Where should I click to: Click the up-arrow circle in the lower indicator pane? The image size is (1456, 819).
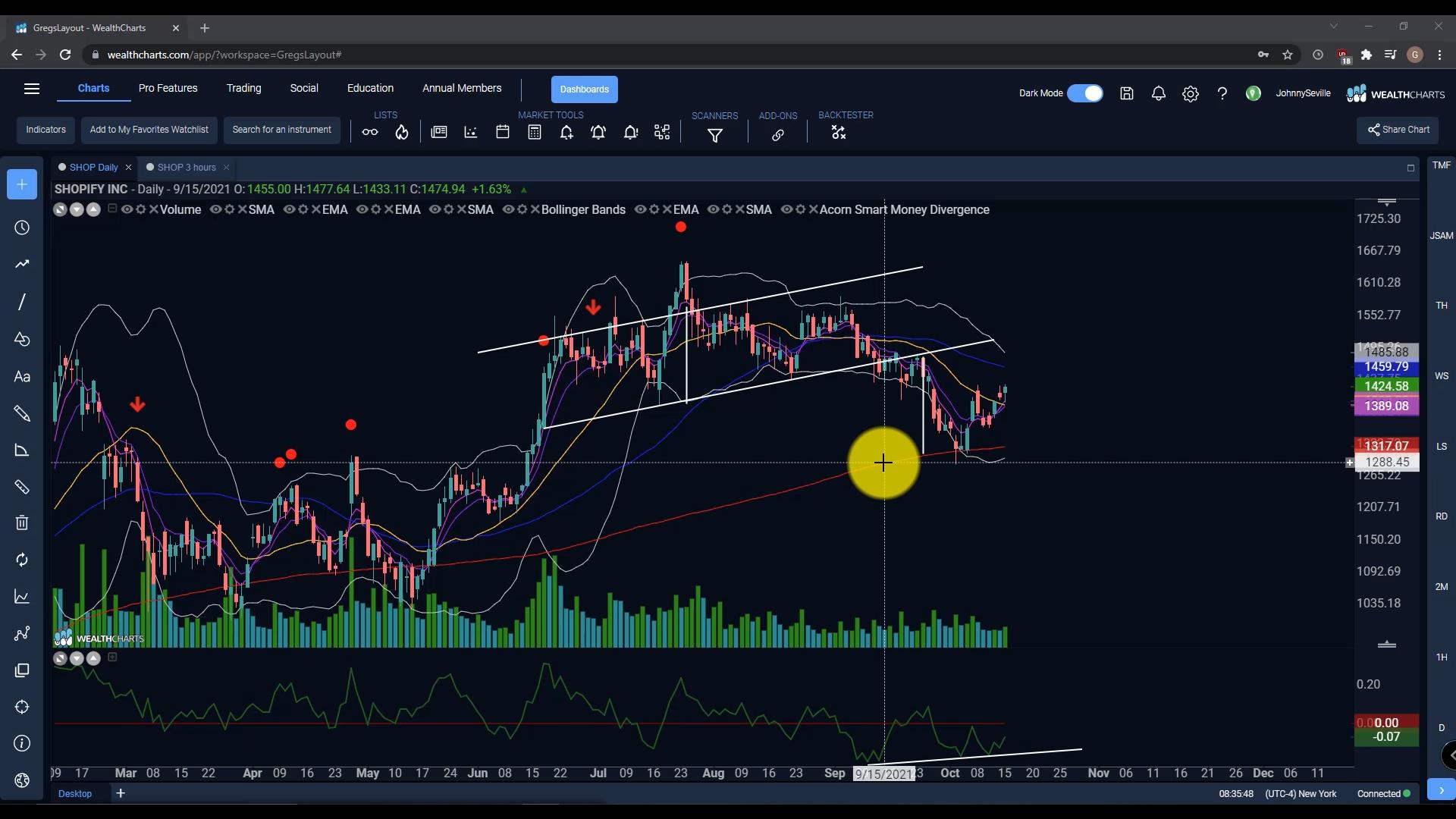tap(93, 658)
